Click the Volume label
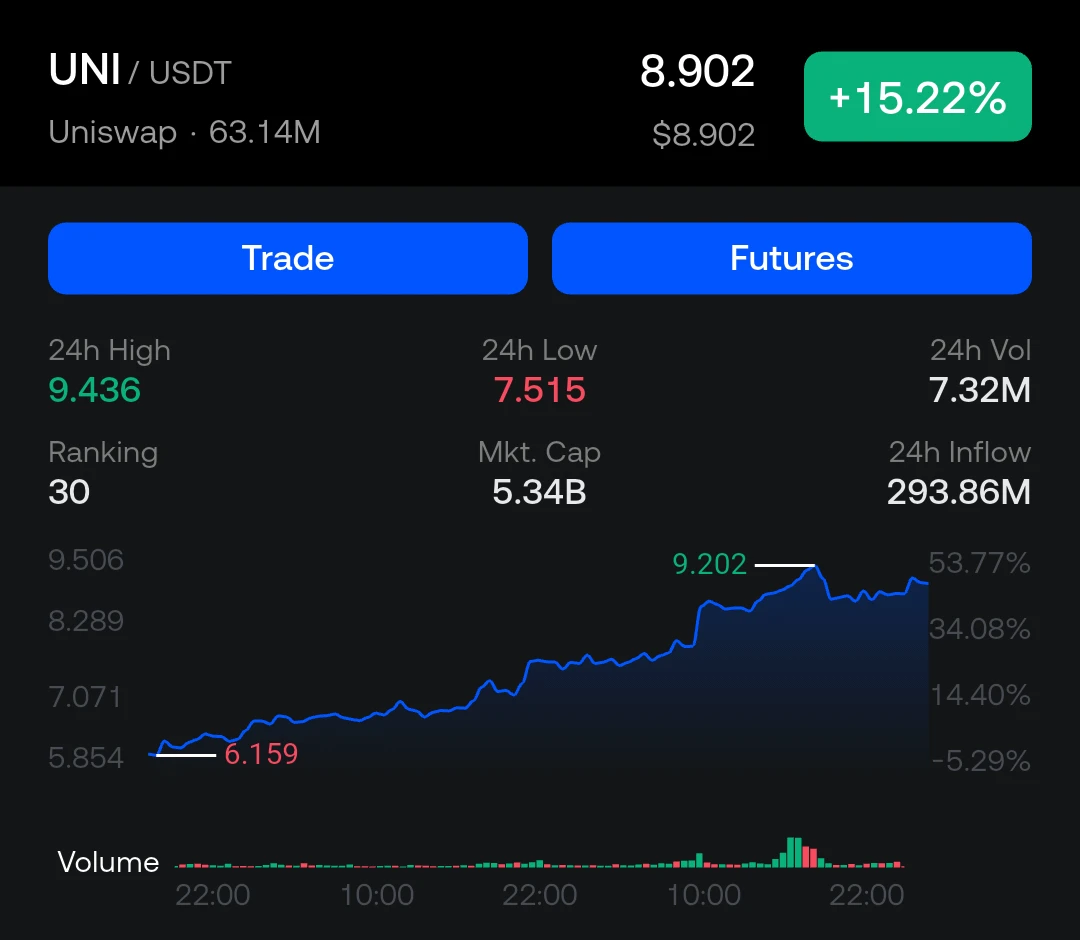 tap(108, 862)
